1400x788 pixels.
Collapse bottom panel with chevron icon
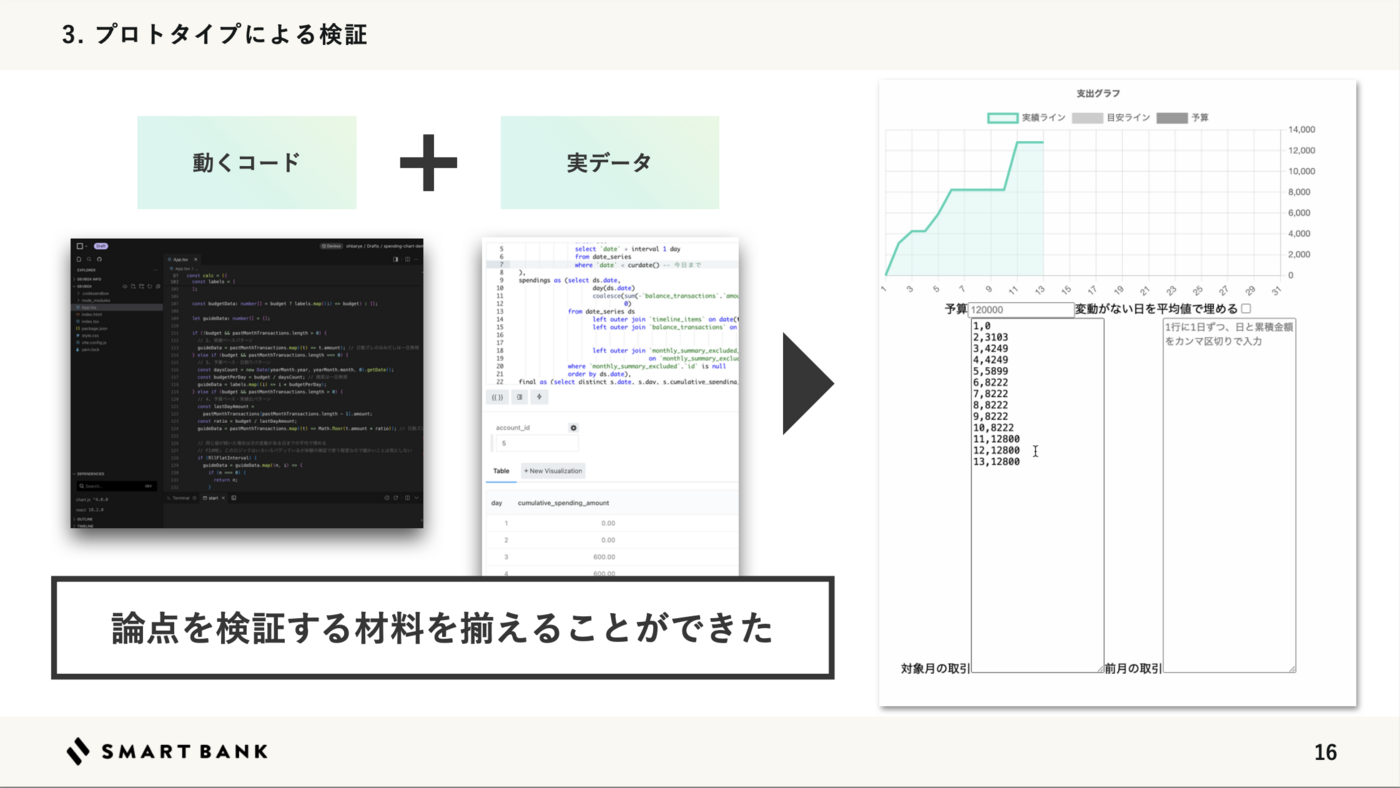click(x=417, y=498)
